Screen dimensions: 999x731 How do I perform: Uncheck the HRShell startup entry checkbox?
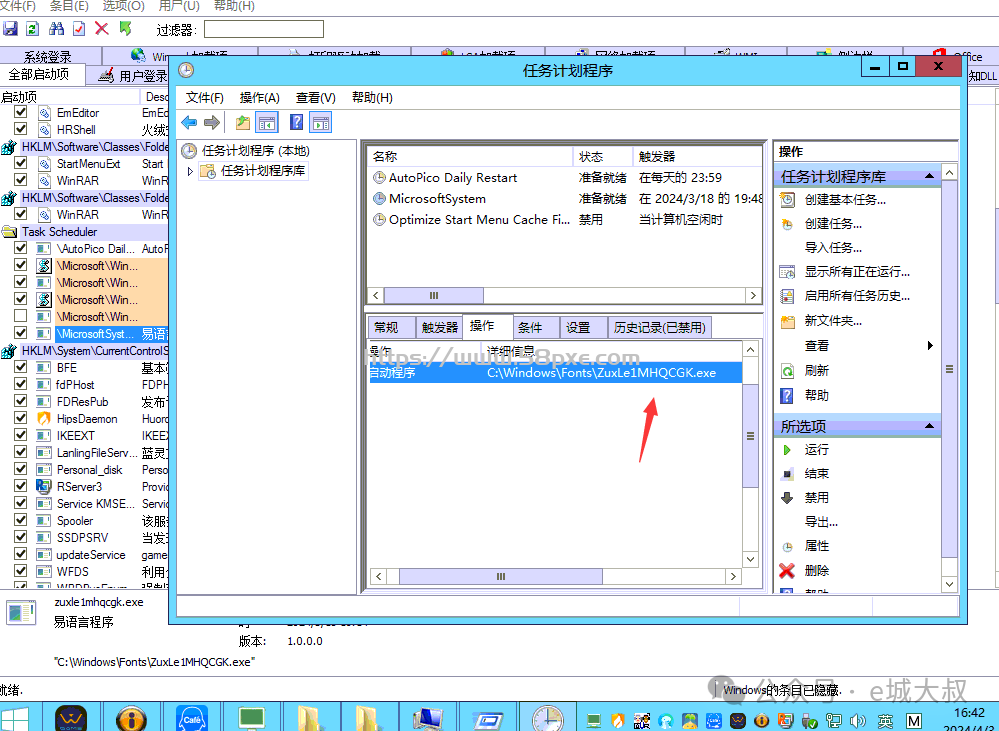(x=20, y=129)
